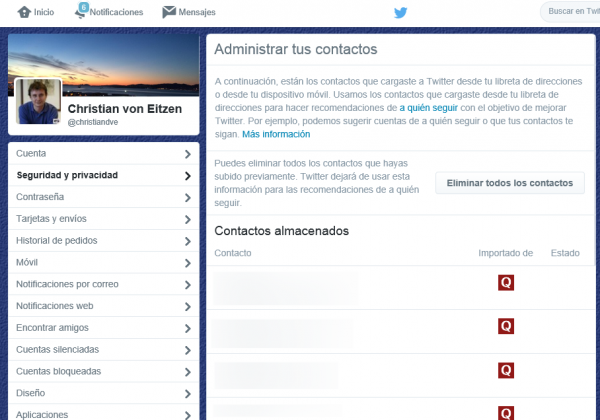Click the Contacto column header

(x=233, y=253)
